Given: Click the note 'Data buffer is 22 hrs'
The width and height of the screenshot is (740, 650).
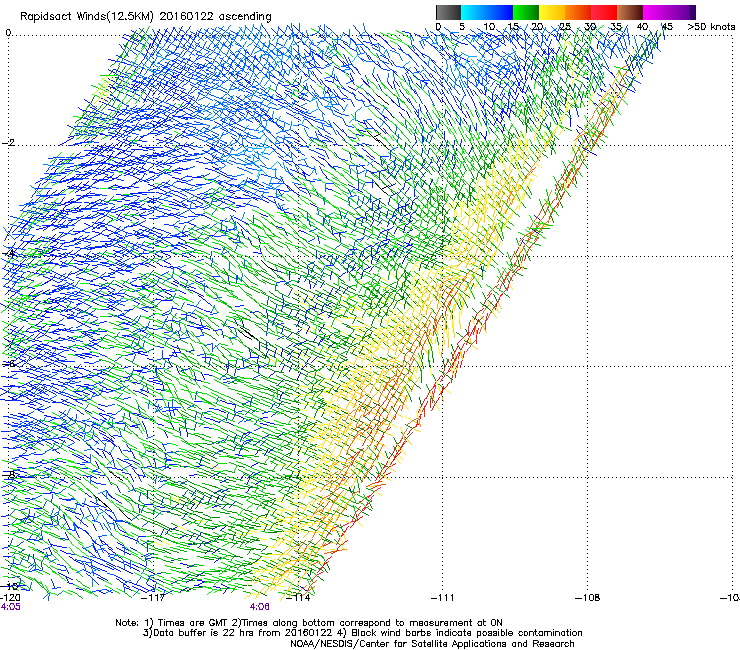Looking at the screenshot, I should (205, 633).
